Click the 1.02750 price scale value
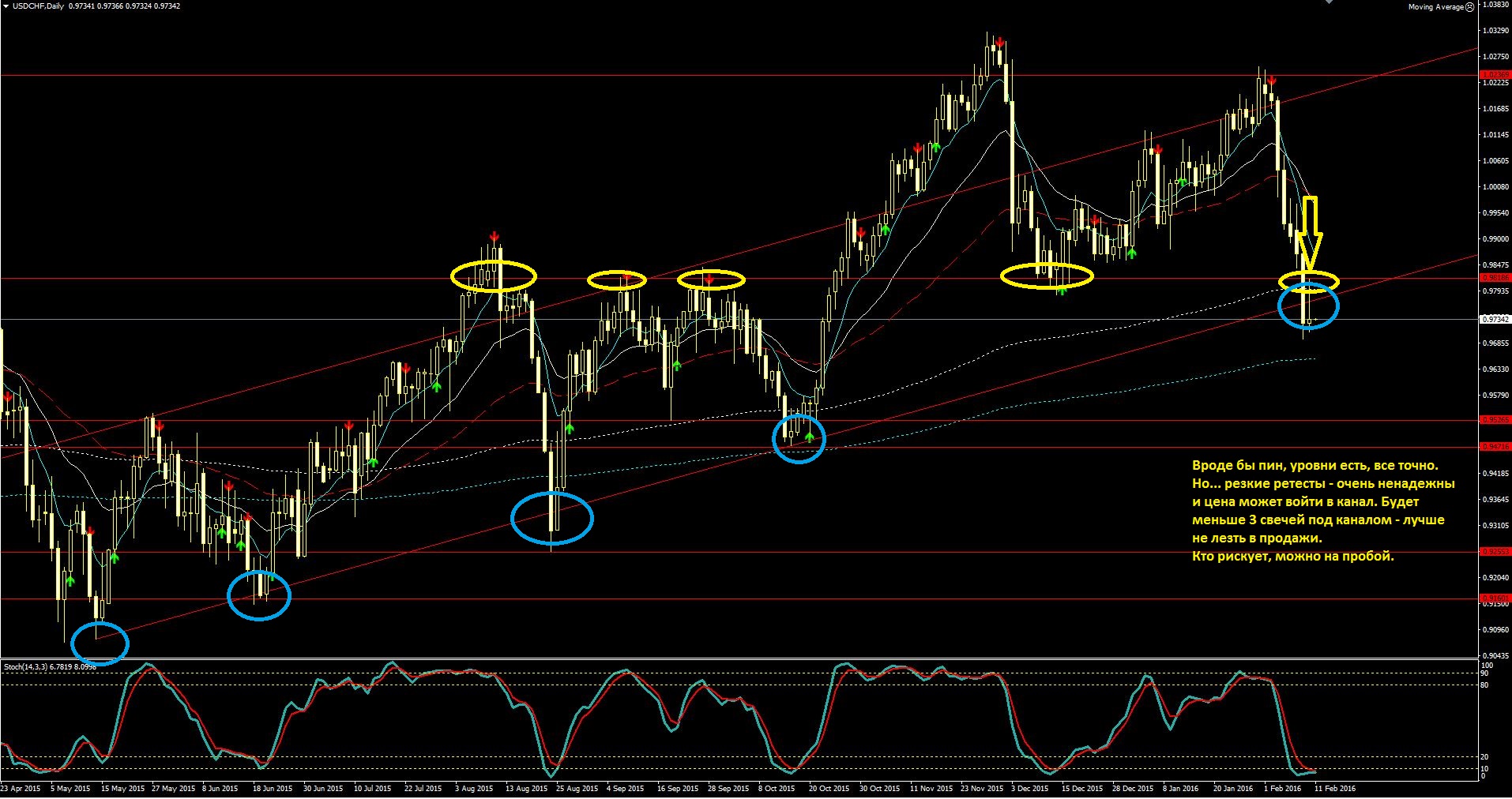The height and width of the screenshot is (799, 1512). [x=1495, y=57]
